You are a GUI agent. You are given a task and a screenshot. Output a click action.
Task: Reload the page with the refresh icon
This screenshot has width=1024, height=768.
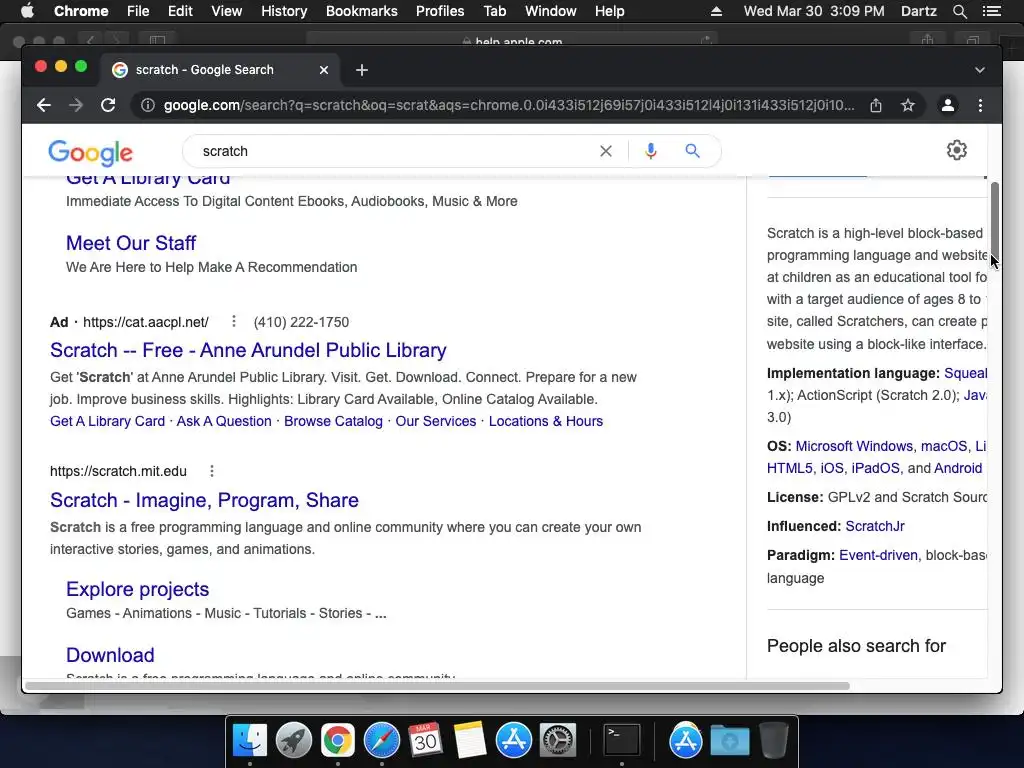(x=108, y=105)
